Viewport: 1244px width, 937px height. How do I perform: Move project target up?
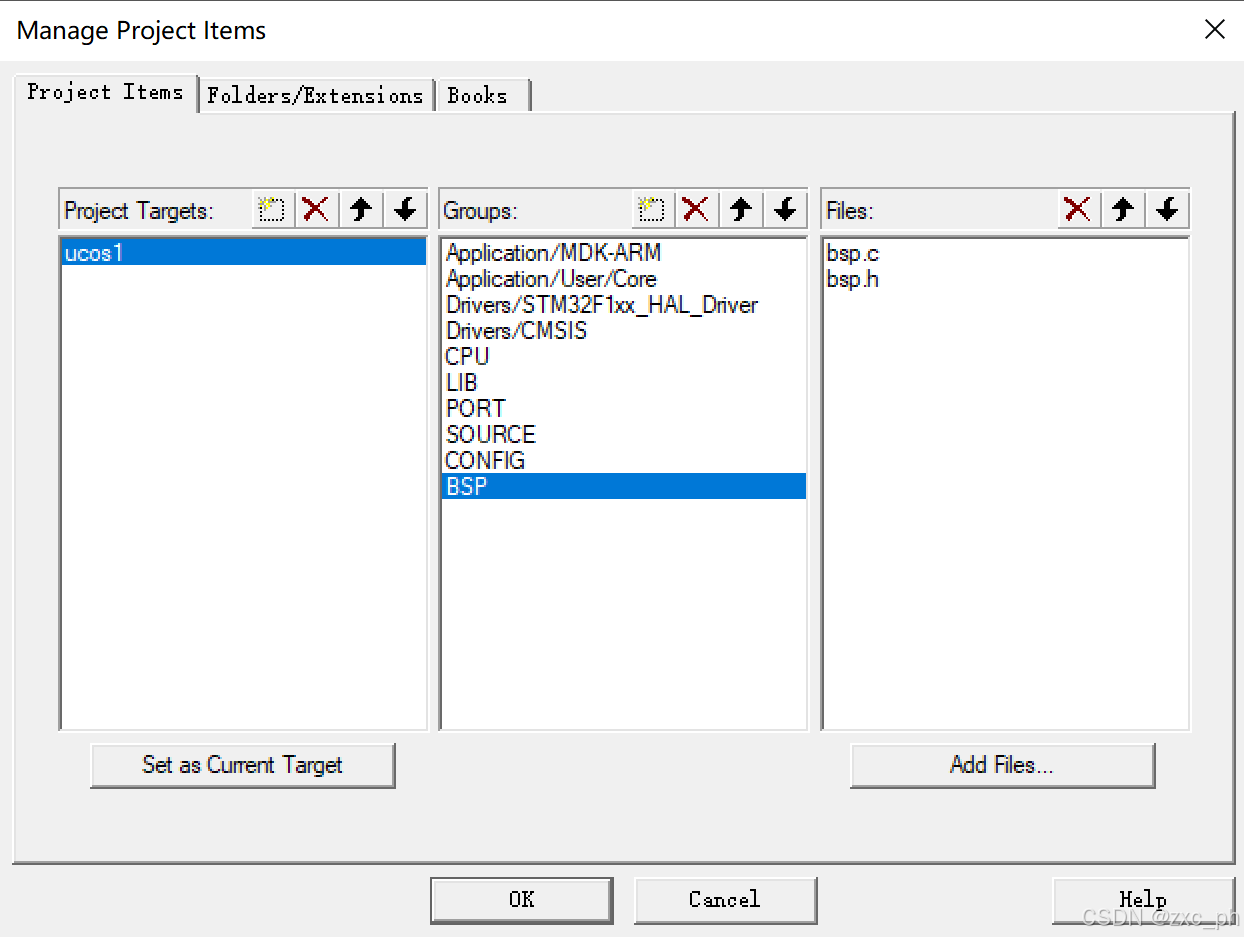(x=361, y=210)
